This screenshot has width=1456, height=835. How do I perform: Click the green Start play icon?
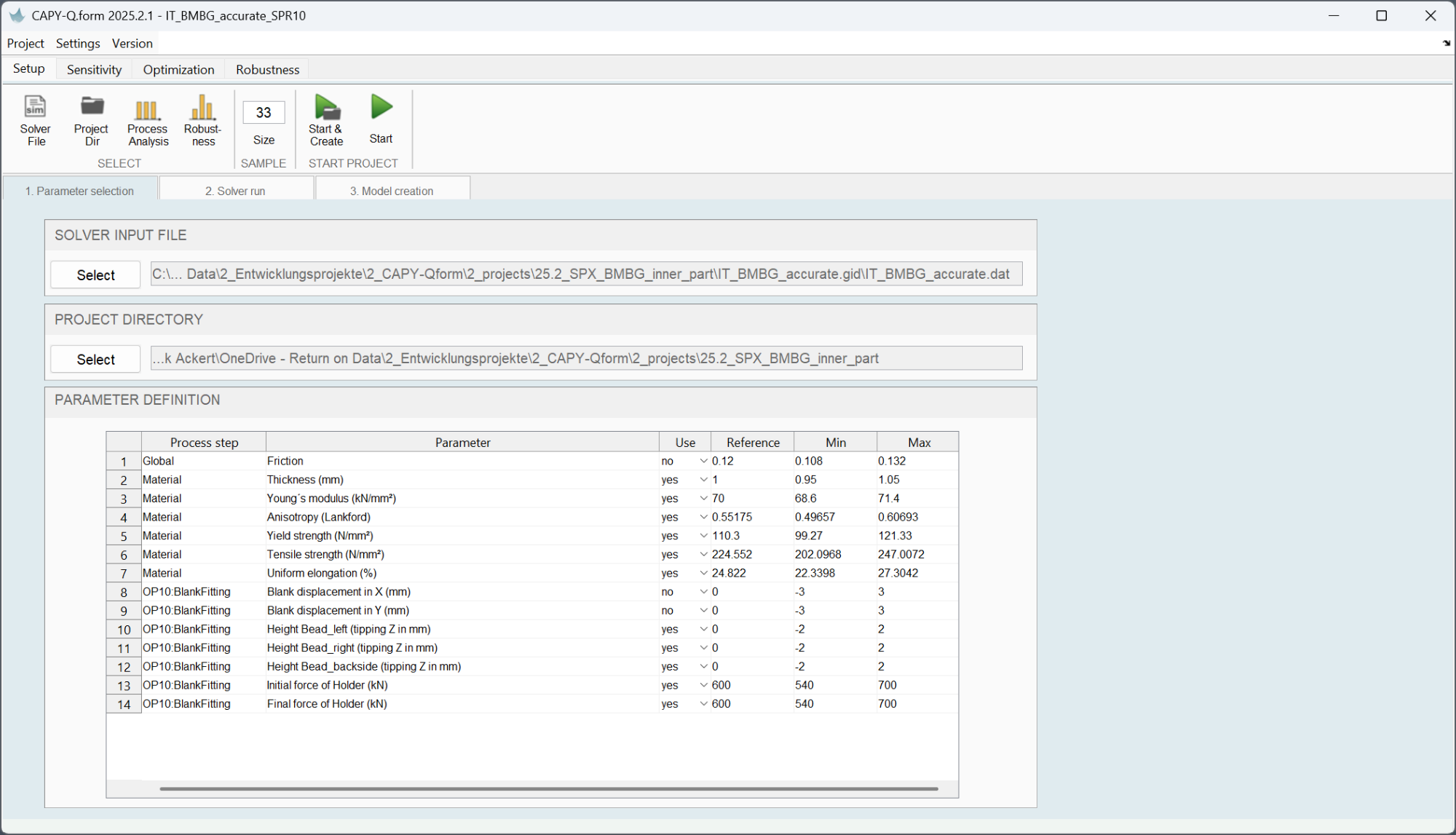pos(381,107)
